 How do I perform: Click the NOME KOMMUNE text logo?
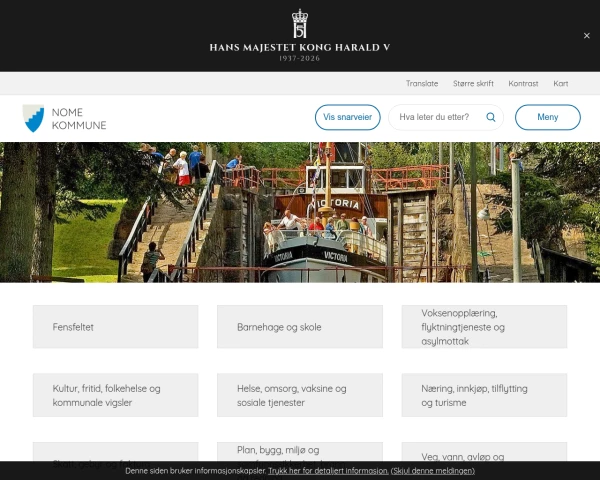pos(79,119)
